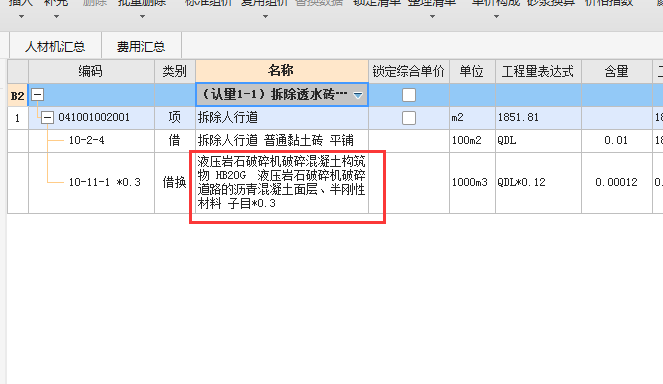Image resolution: width=663 pixels, height=384 pixels.
Task: Click the 借 category cell
Action: [175, 140]
